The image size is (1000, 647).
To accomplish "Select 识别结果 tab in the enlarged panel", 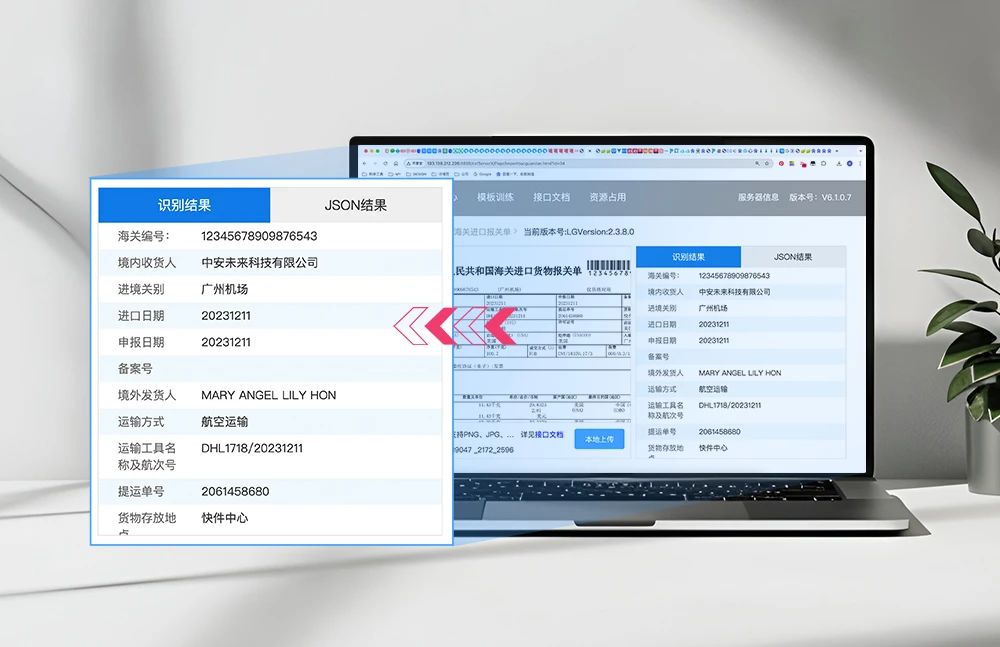I will (x=184, y=205).
